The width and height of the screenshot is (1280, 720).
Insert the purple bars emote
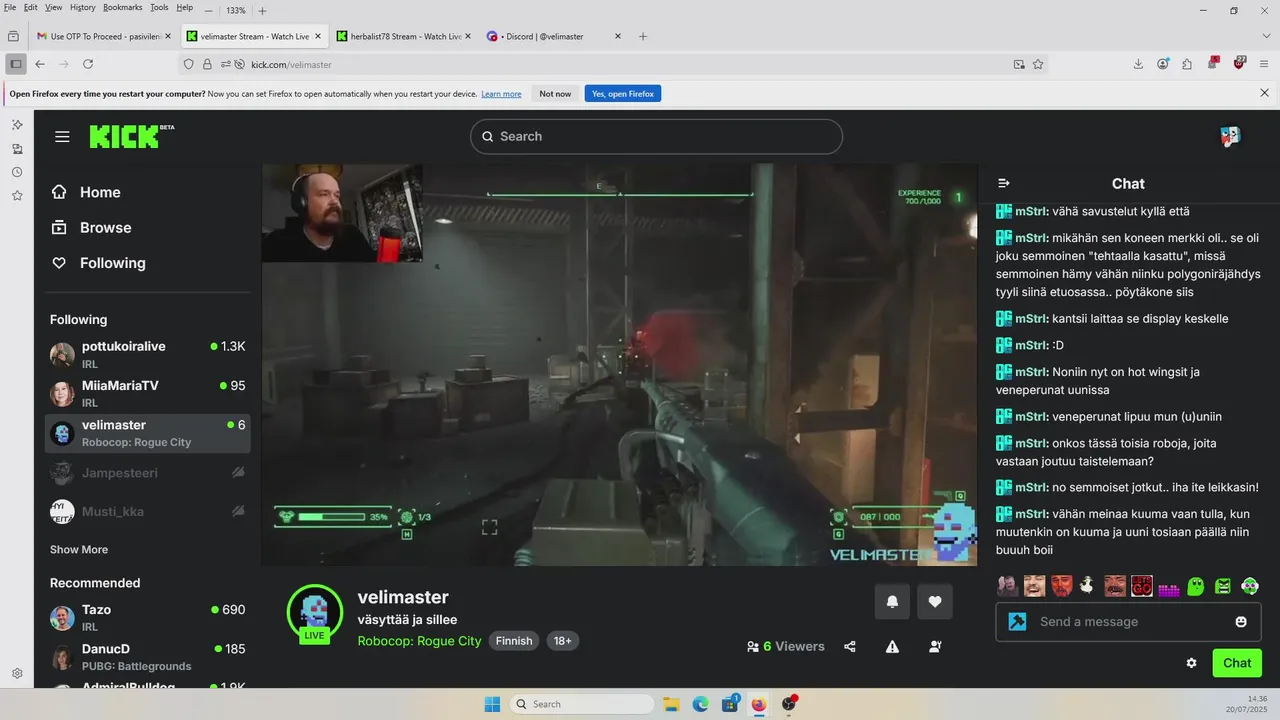pos(1169,588)
